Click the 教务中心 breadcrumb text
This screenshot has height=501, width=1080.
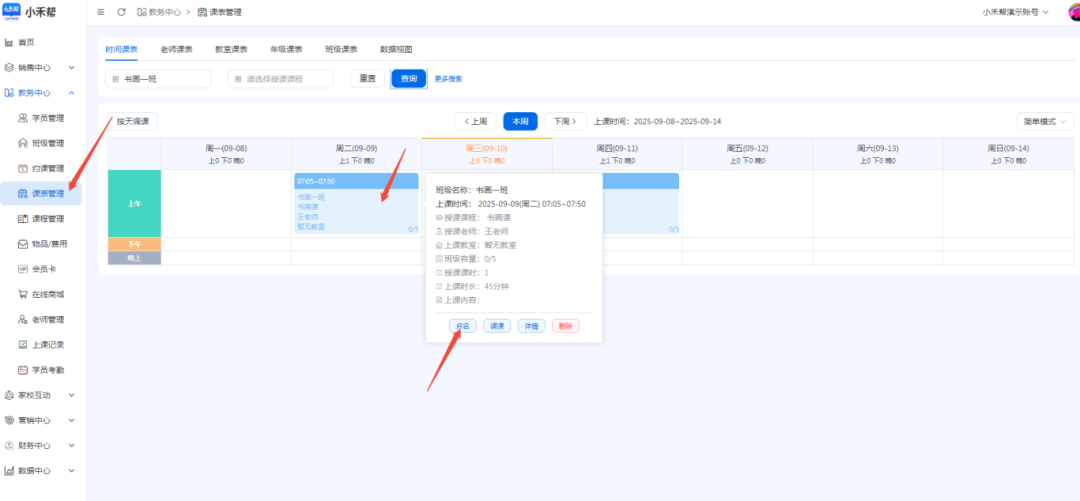tap(165, 12)
